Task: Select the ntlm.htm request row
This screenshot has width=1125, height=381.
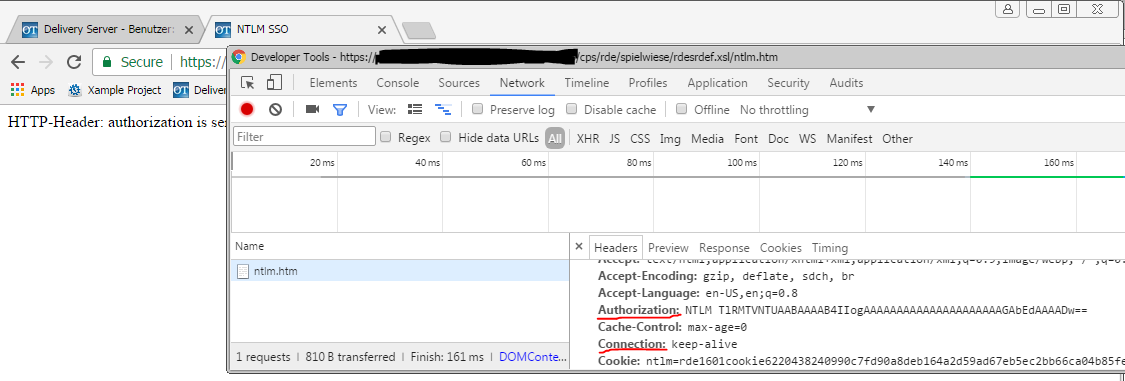Action: (x=400, y=271)
